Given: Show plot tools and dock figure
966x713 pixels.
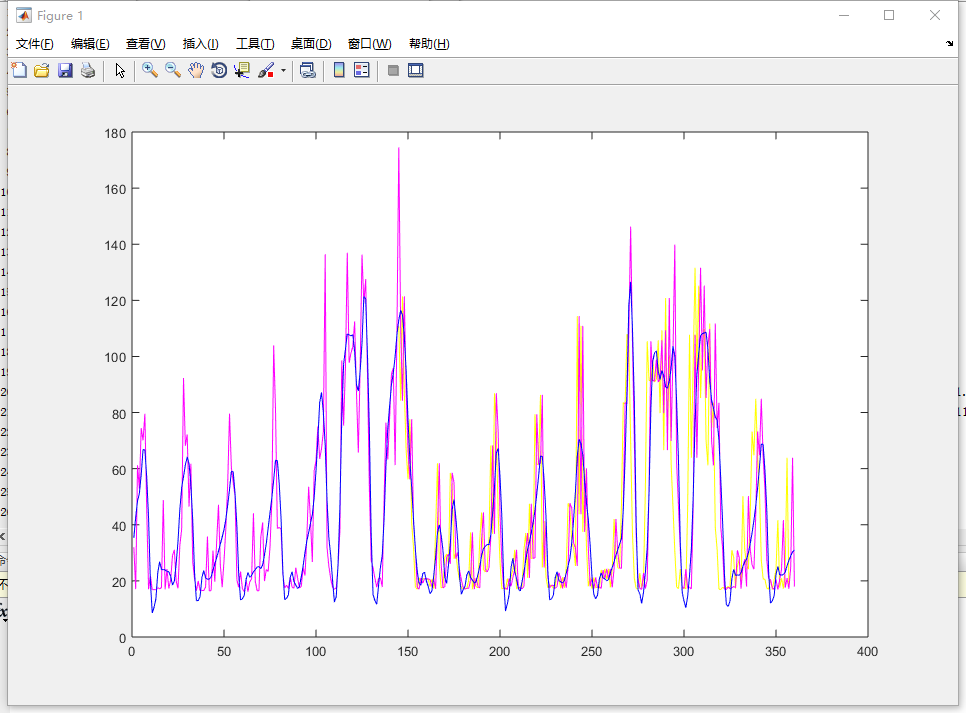Looking at the screenshot, I should pos(416,70).
